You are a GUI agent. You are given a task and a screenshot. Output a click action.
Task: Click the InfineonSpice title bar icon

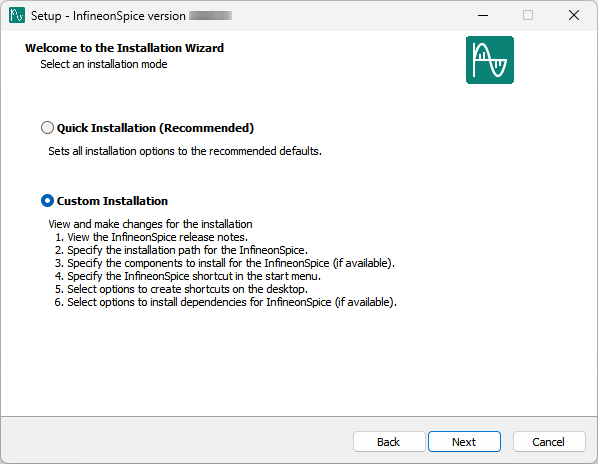point(17,15)
